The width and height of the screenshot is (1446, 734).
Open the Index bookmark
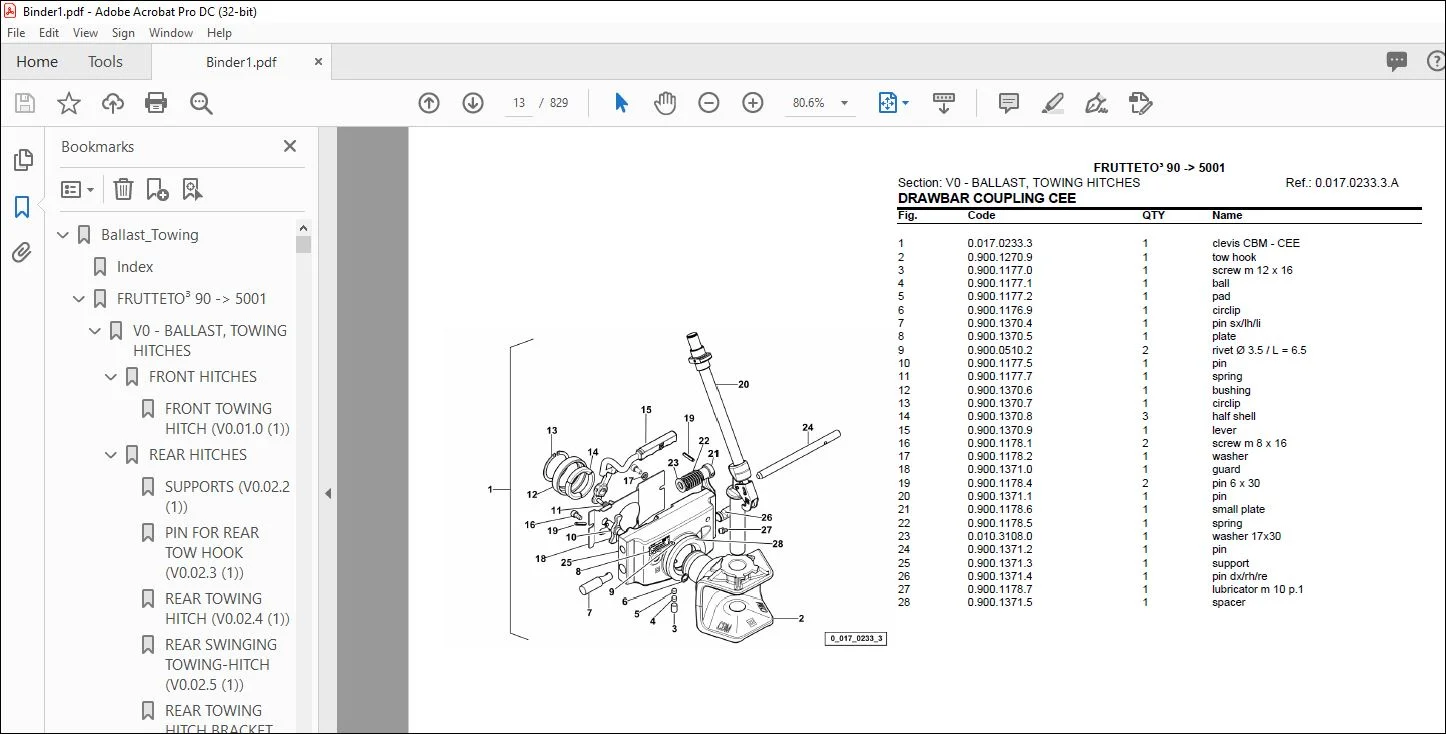(135, 267)
